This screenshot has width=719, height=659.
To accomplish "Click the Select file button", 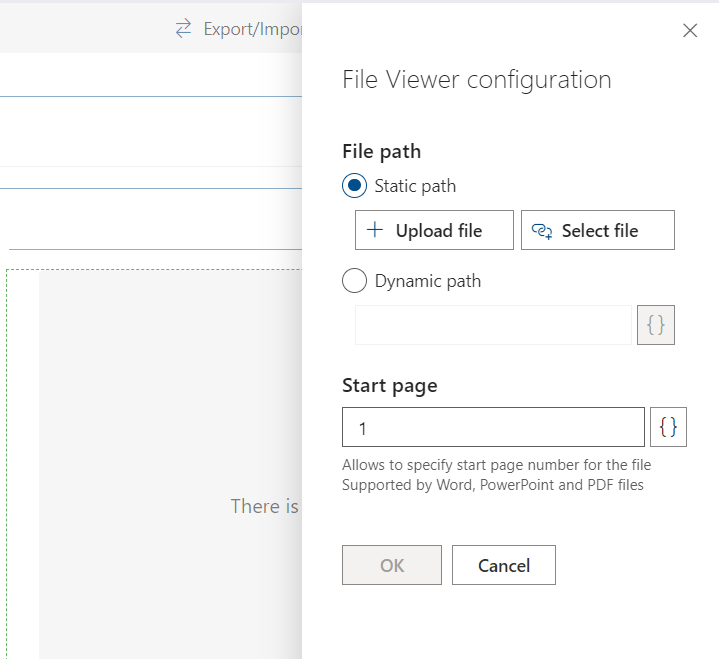I will [597, 230].
